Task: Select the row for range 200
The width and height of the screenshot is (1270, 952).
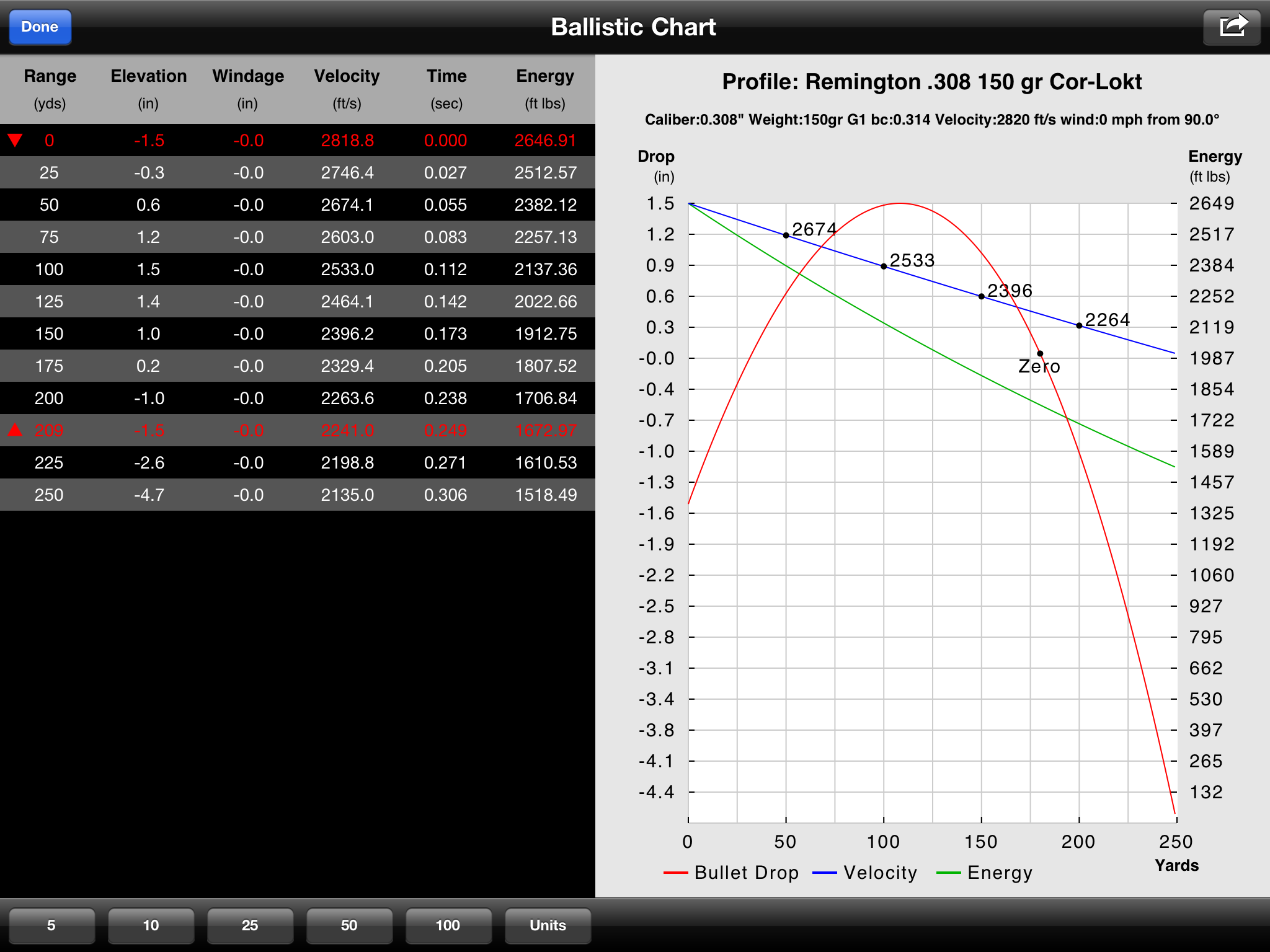Action: 298,398
